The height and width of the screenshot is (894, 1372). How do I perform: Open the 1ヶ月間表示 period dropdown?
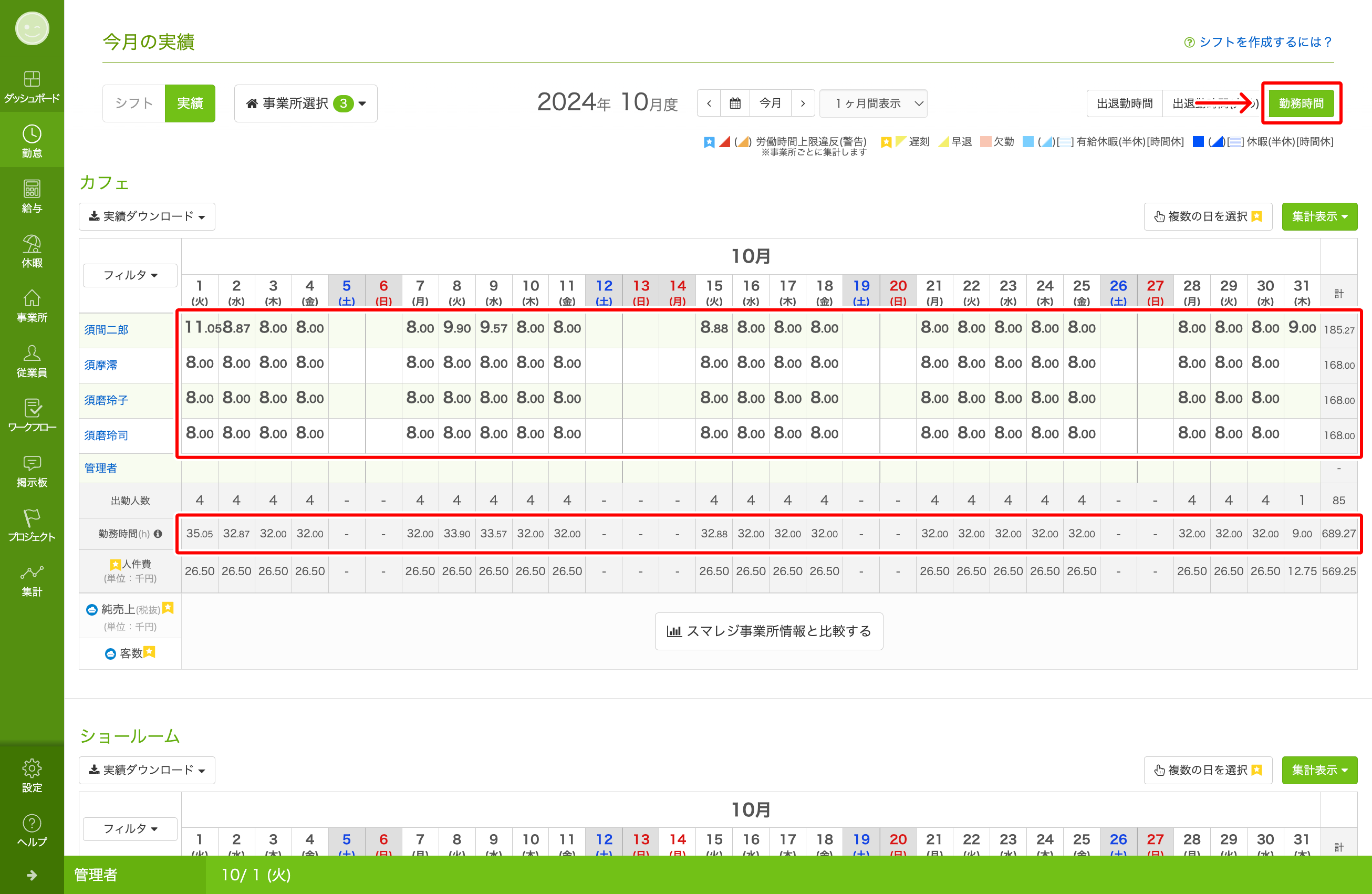[x=873, y=103]
